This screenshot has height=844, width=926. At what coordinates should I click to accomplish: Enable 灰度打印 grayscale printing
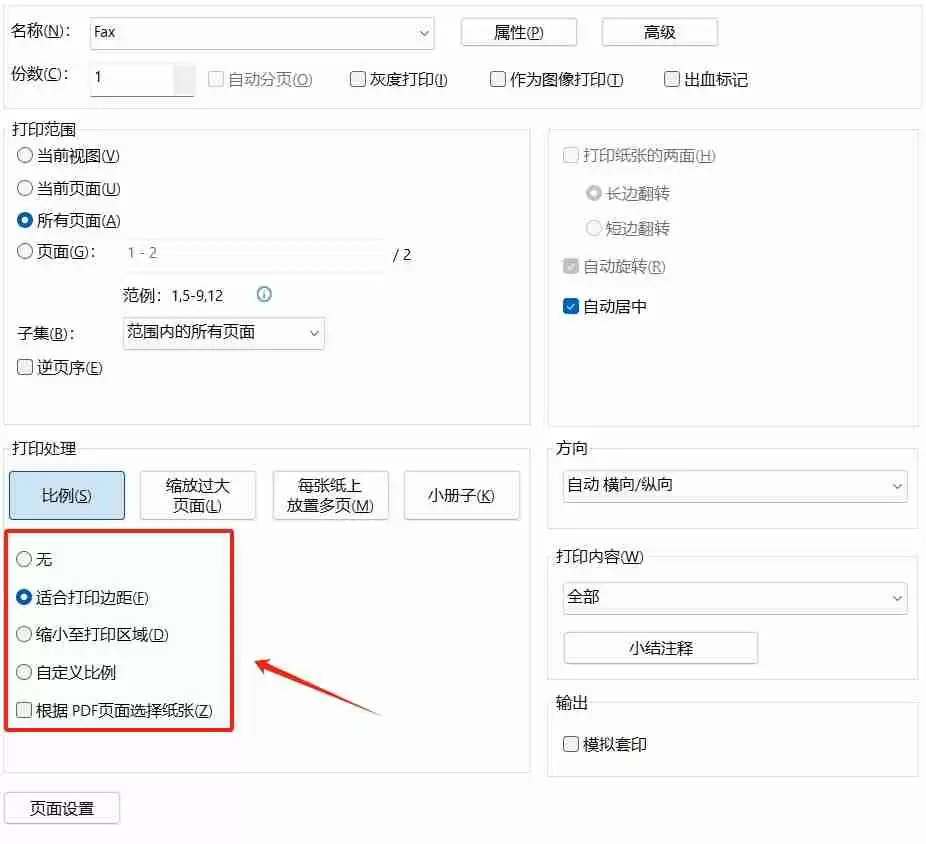(358, 79)
